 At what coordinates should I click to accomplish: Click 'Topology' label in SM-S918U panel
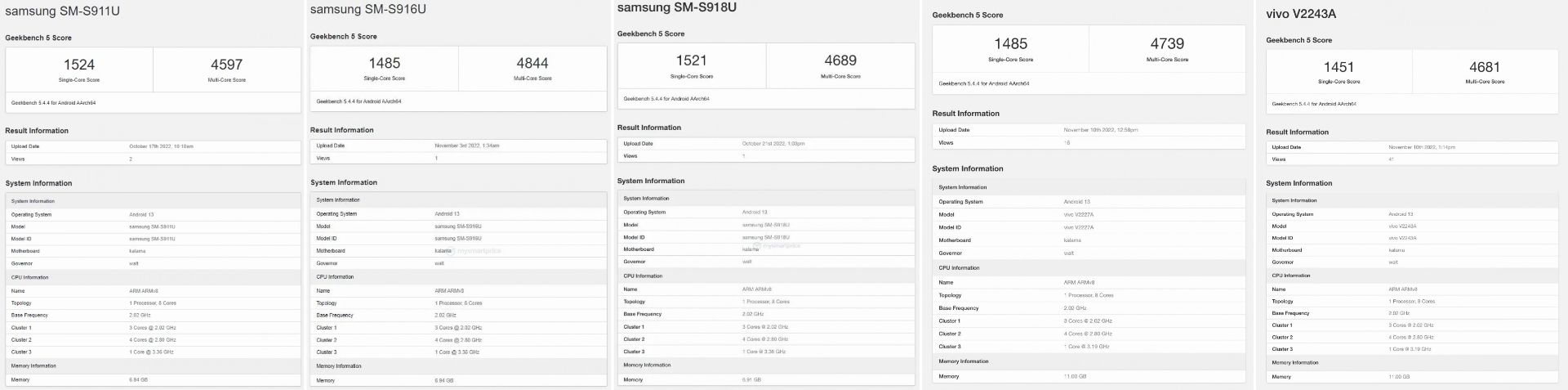point(634,302)
